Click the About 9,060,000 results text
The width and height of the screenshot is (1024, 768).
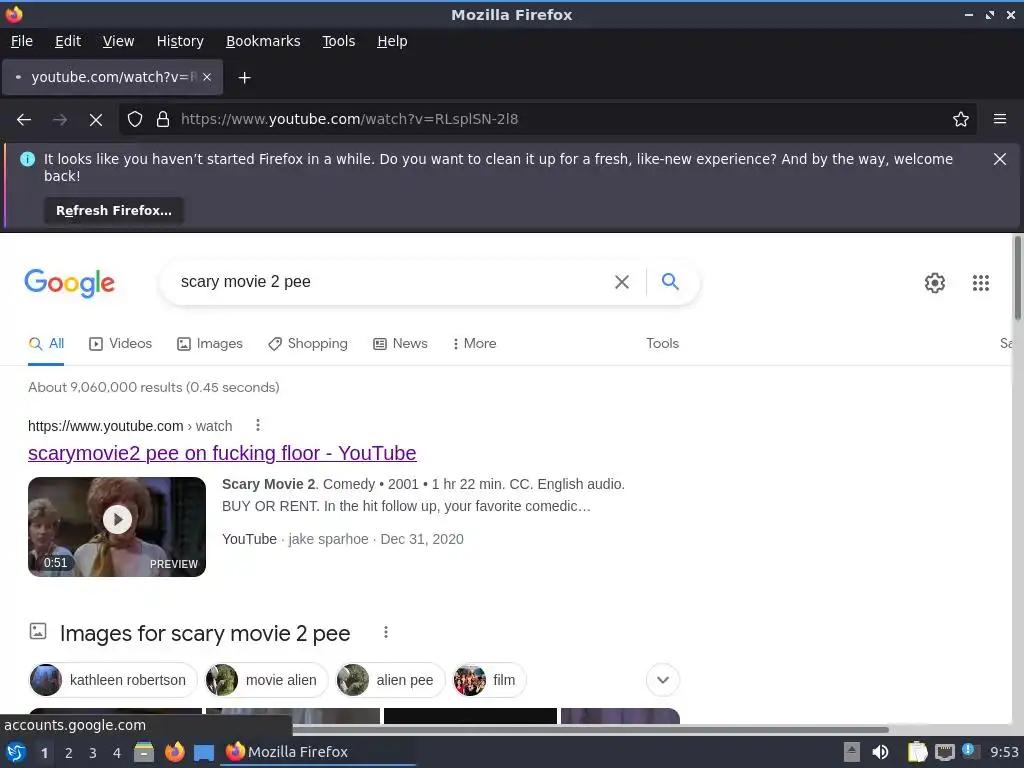click(x=153, y=387)
